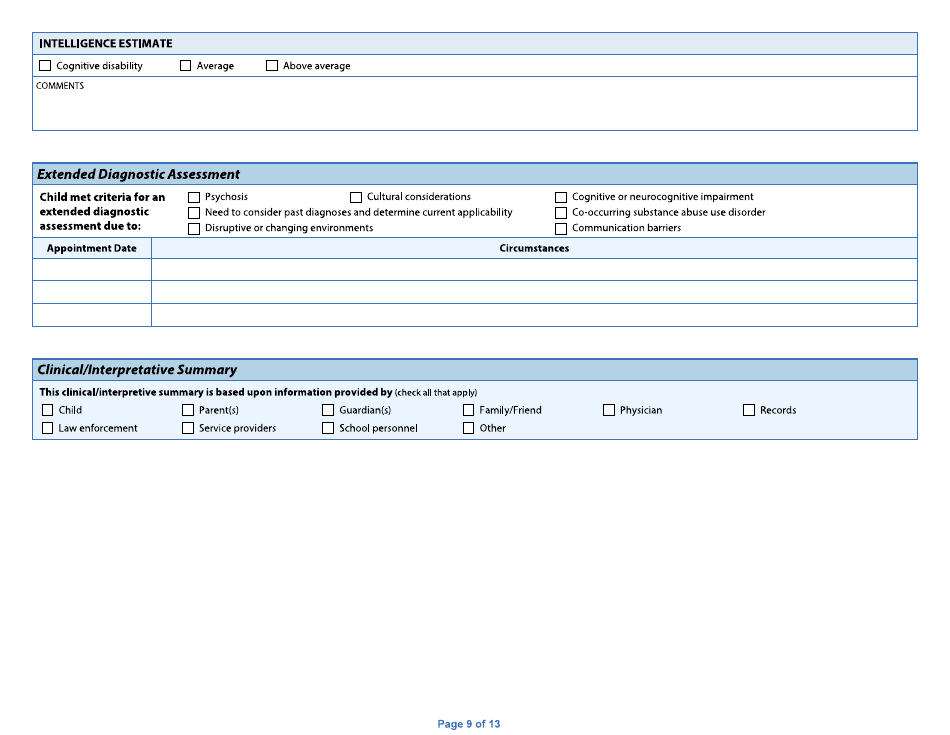950x735 pixels.
Task: Select the Records checkbox
Action: [x=749, y=410]
